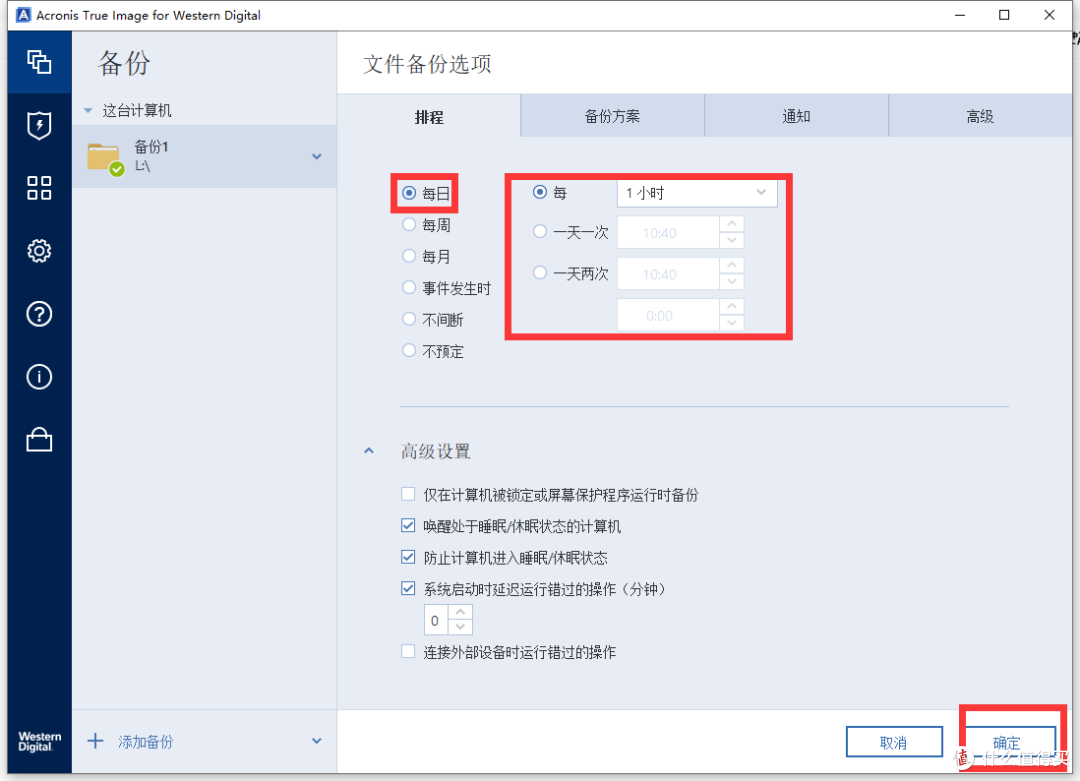The image size is (1080, 781).
Task: Click the 取消 button
Action: 894,742
